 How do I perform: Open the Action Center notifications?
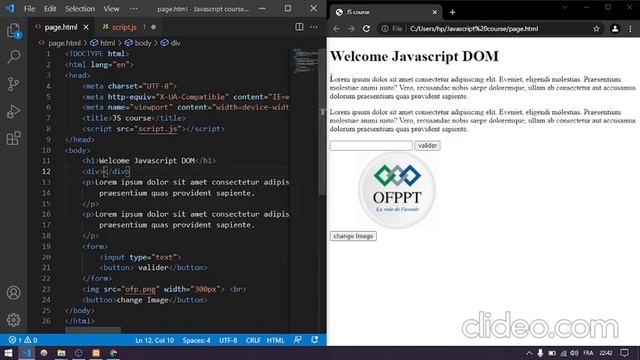click(624, 353)
